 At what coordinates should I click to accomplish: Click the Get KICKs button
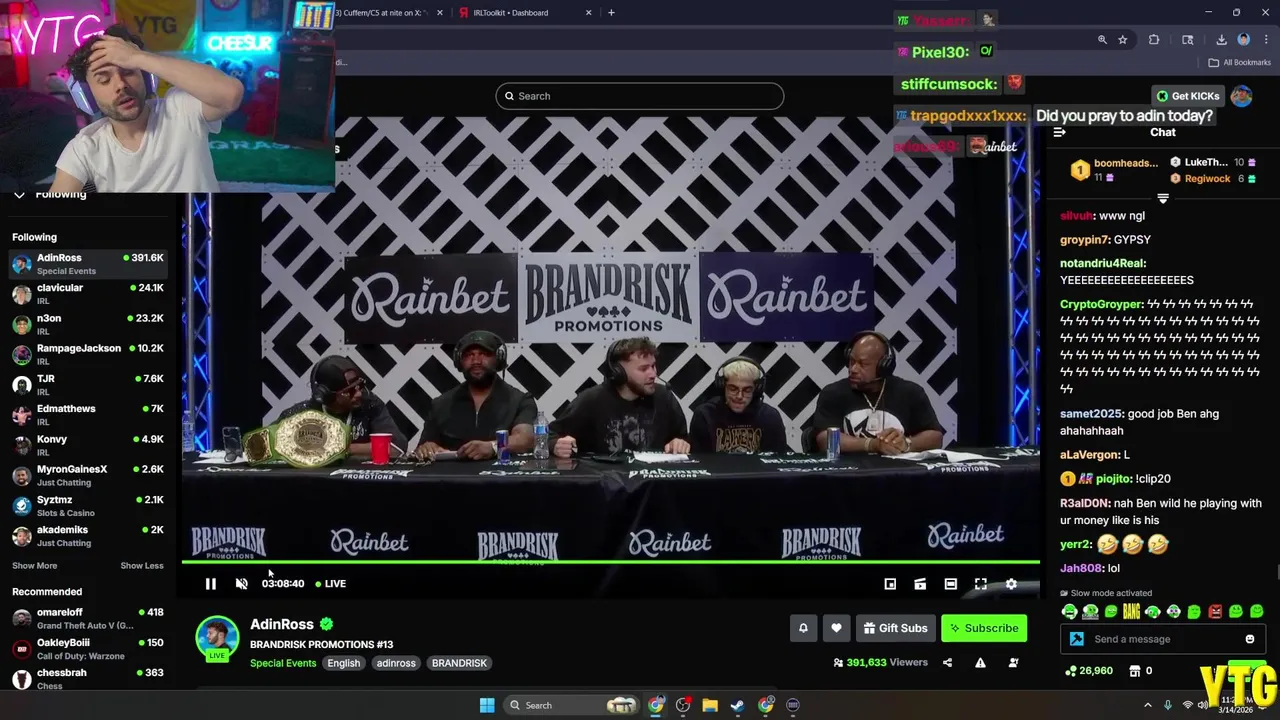pyautogui.click(x=1188, y=96)
